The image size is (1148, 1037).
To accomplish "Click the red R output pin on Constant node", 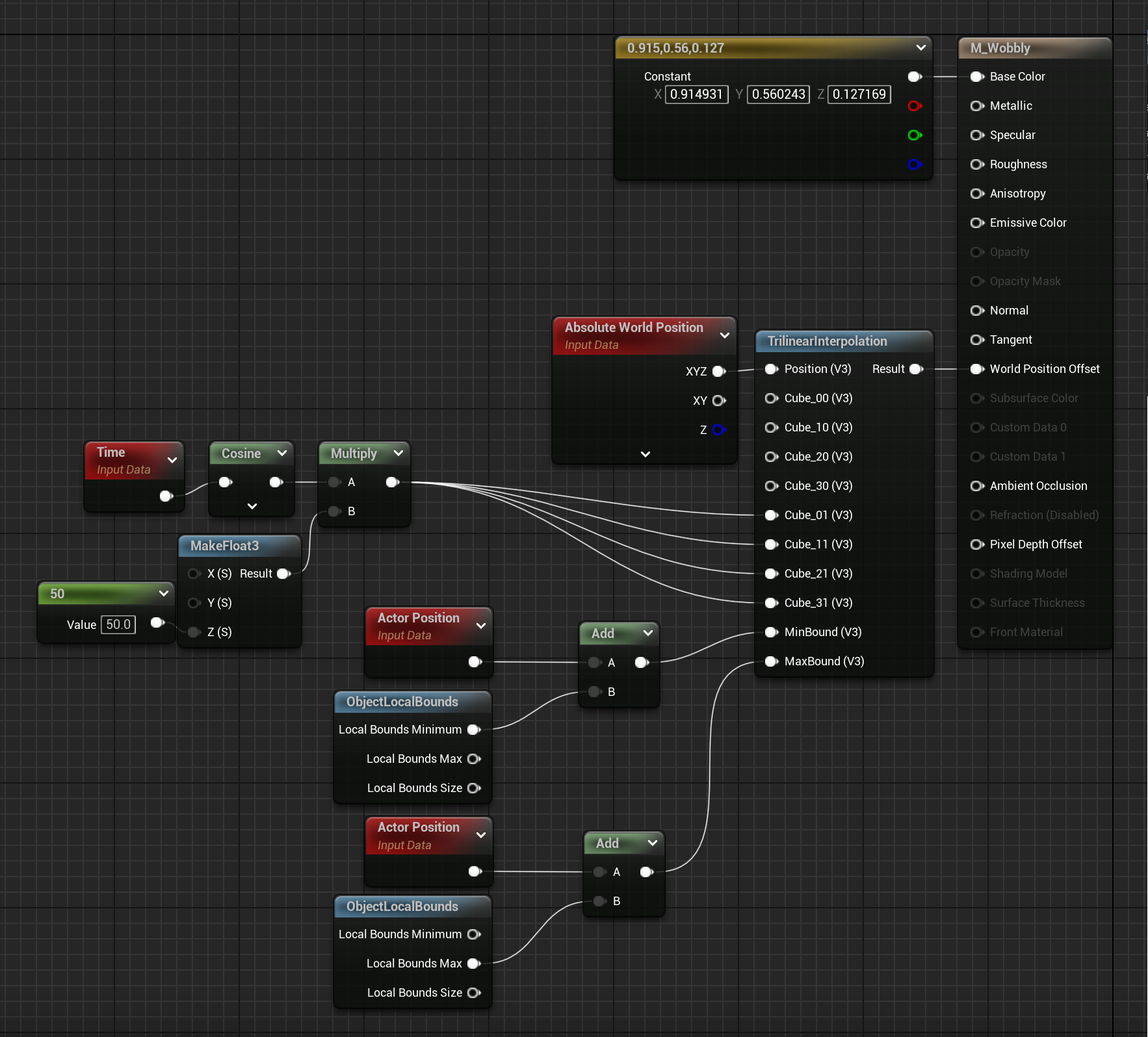I will click(915, 106).
